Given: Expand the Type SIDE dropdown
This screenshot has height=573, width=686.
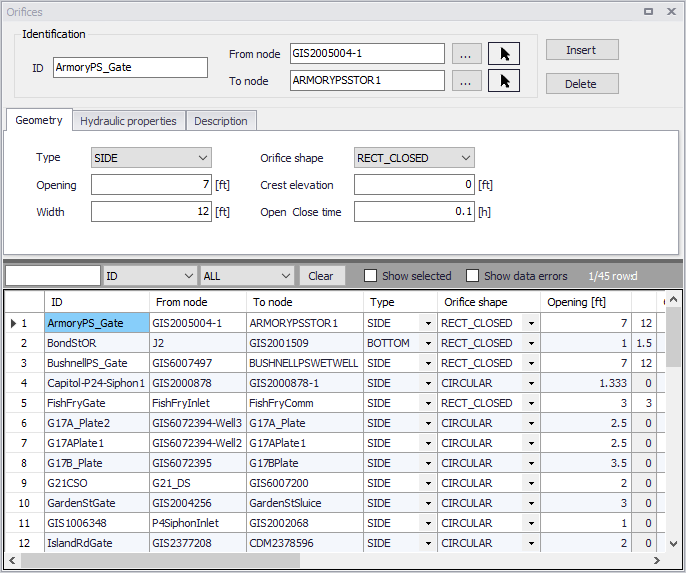Looking at the screenshot, I should tap(151, 158).
